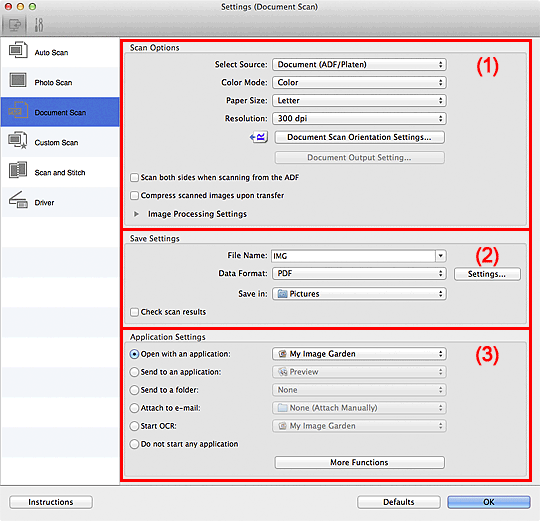
Task: Click the Defaults button
Action: click(398, 502)
